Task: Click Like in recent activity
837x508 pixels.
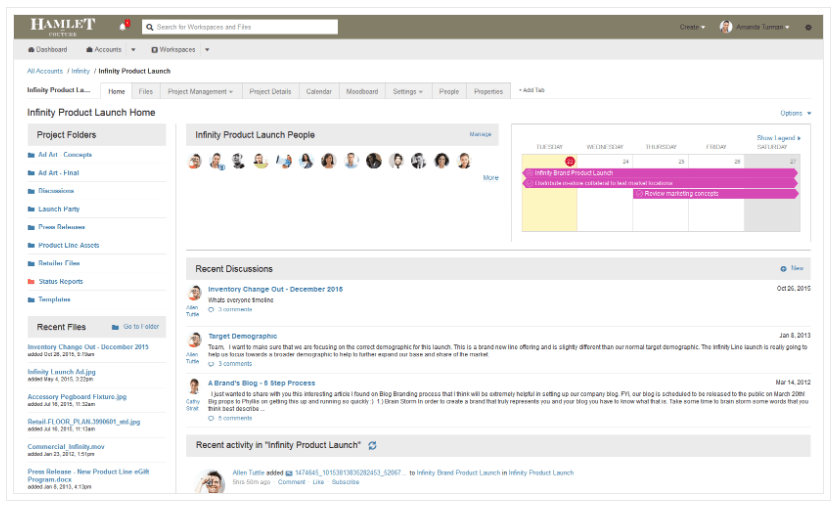Action: [318, 482]
